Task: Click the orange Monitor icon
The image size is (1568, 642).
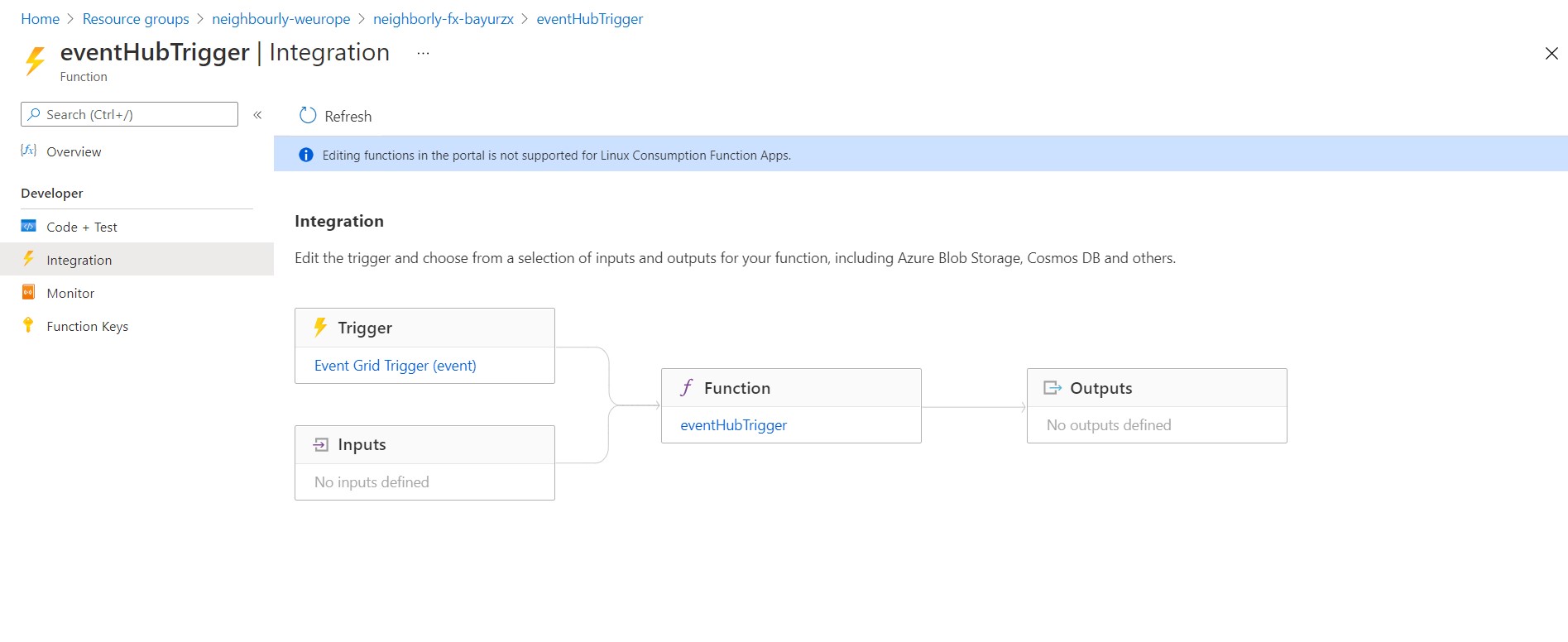Action: (28, 292)
